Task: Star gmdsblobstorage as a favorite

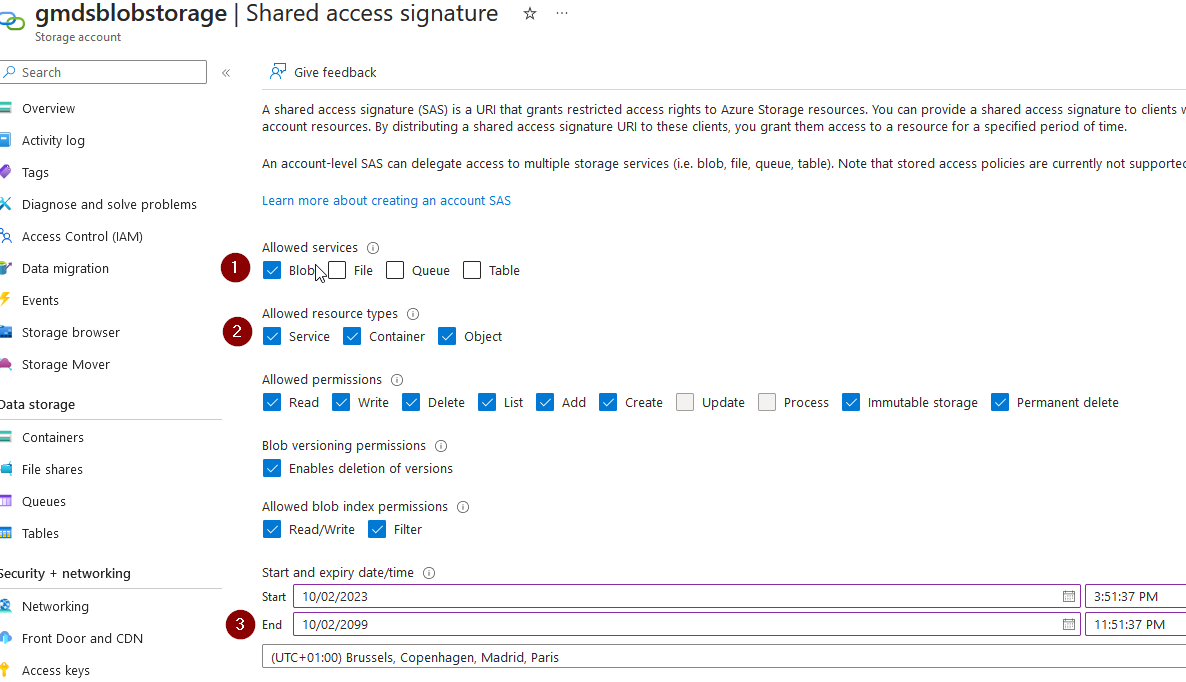Action: tap(529, 15)
